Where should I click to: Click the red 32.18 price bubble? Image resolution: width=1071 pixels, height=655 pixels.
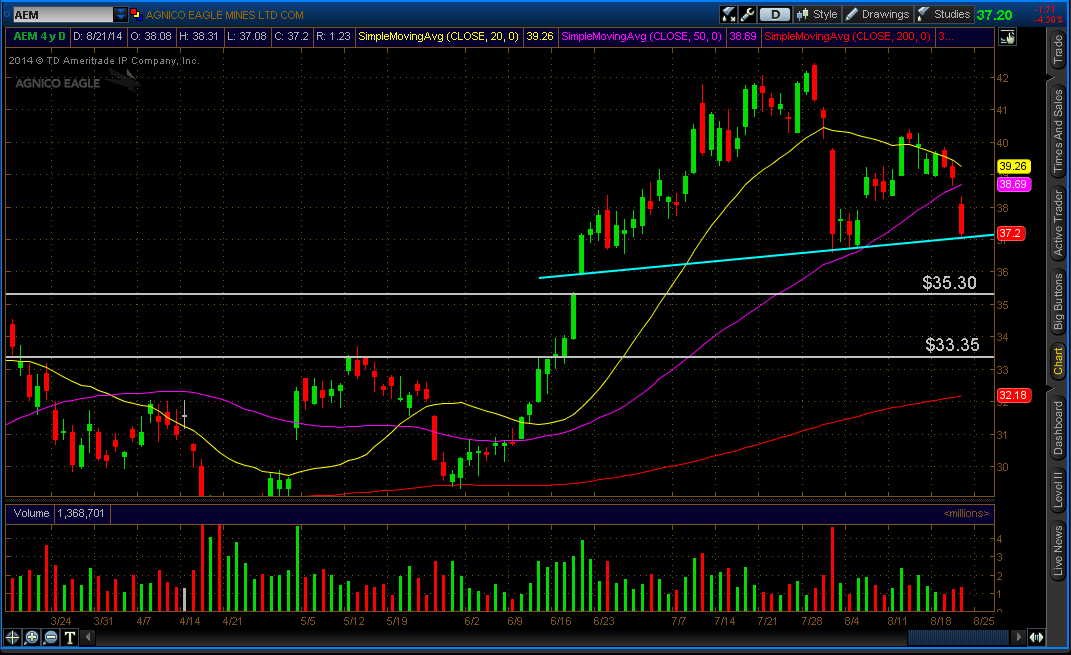[x=1013, y=395]
